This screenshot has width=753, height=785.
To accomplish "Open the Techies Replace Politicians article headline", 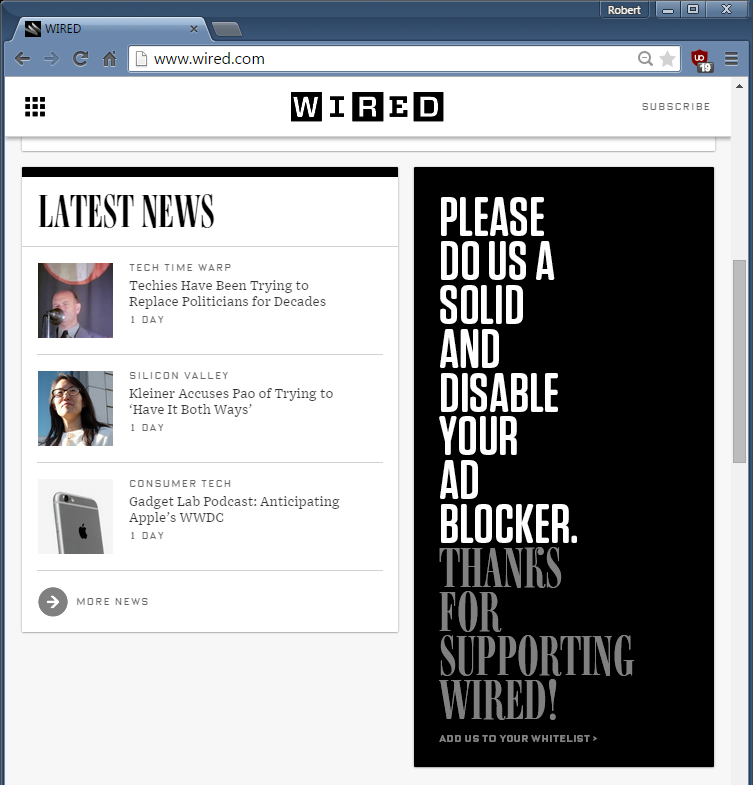I will (227, 293).
